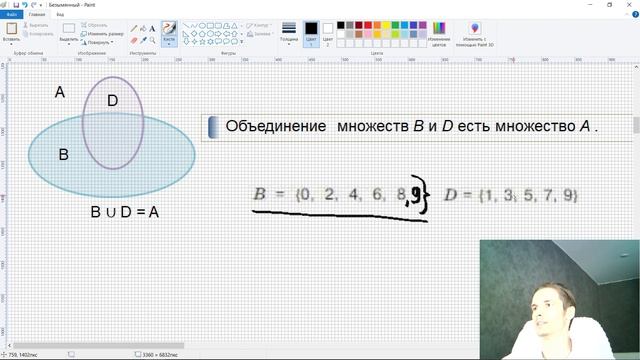
Task: Expand the shapes gallery more arrow
Action: point(242,42)
